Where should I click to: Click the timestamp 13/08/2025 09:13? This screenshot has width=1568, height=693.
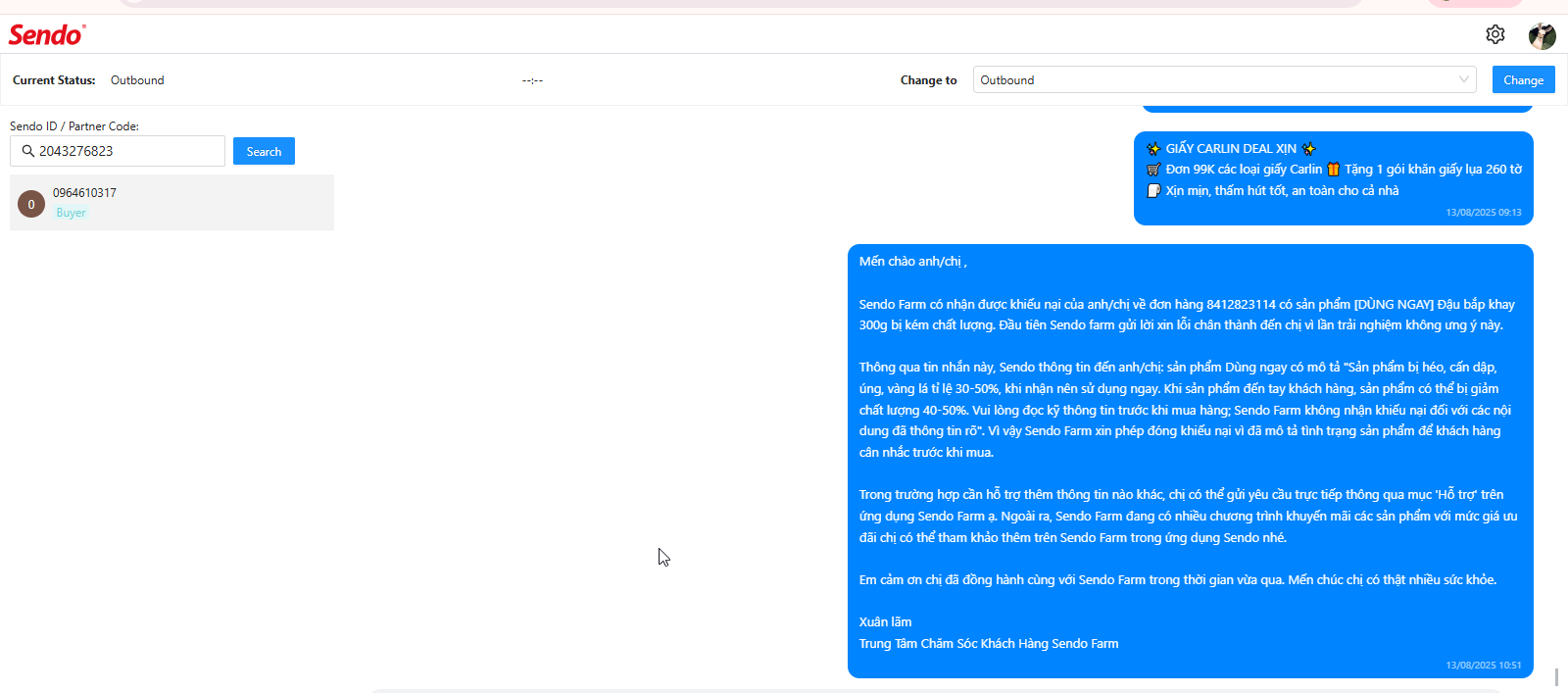click(x=1484, y=213)
